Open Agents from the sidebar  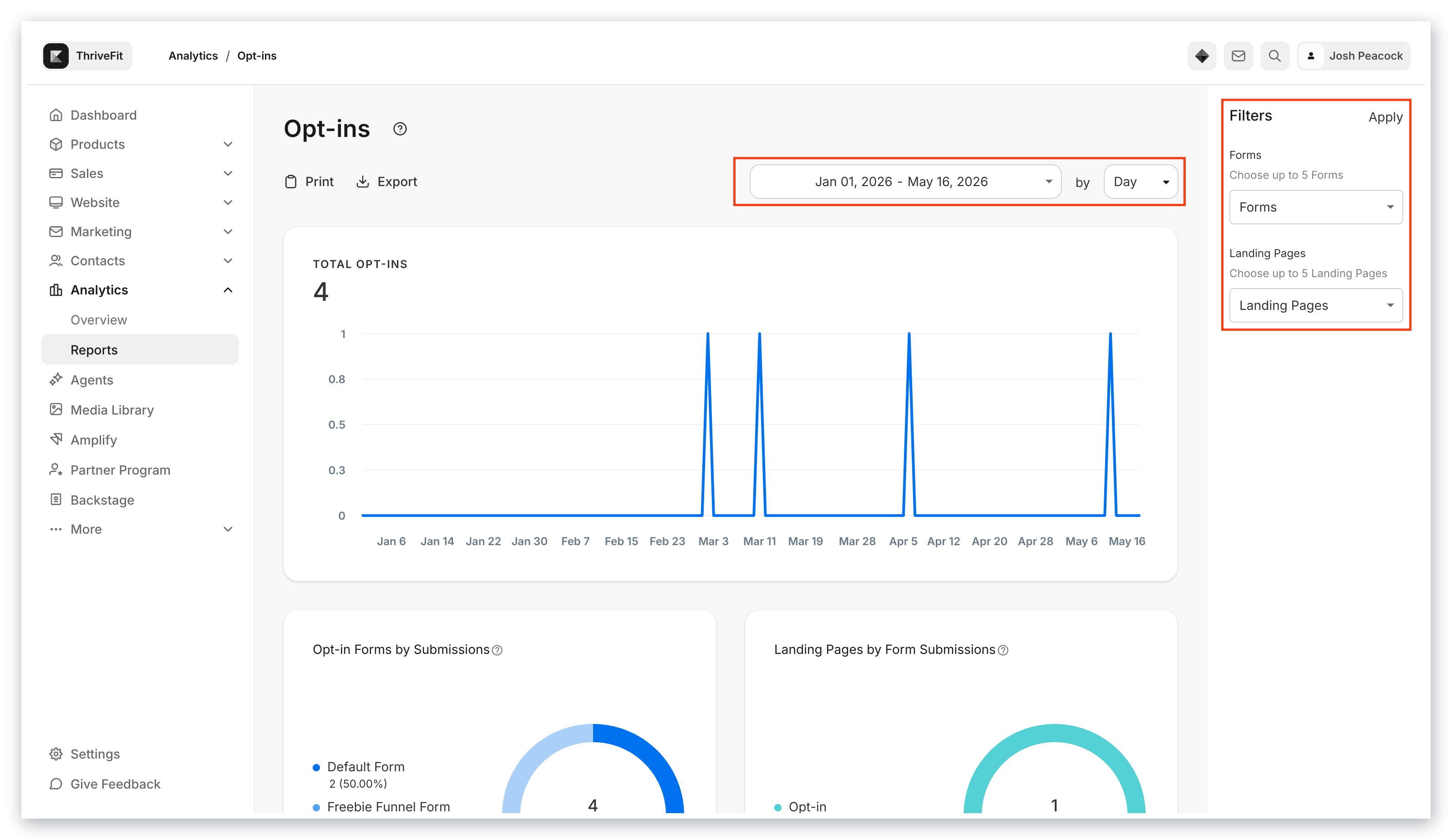tap(91, 380)
